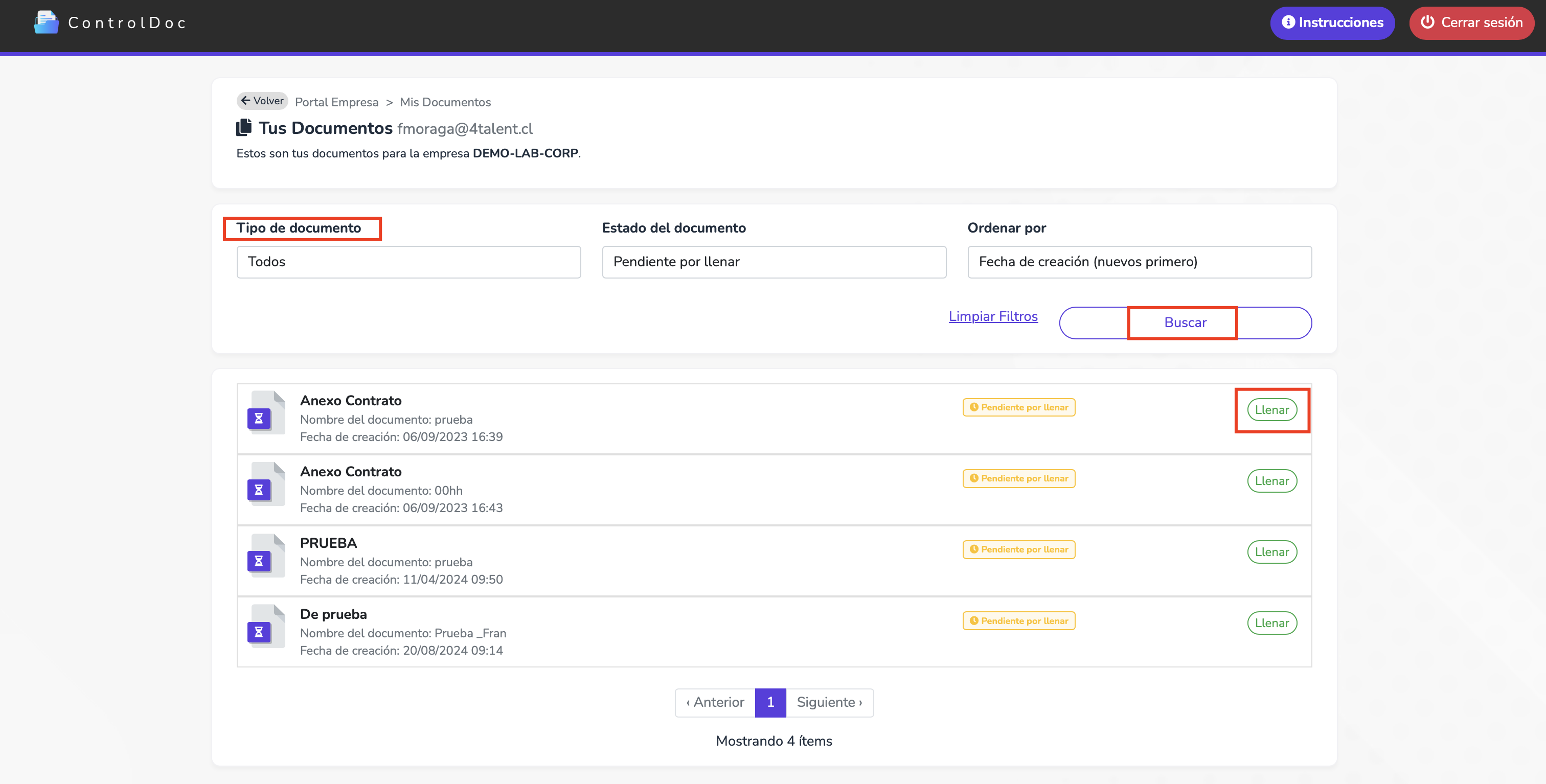
Task: Go to the Anterior pagination page
Action: pyautogui.click(x=715, y=702)
